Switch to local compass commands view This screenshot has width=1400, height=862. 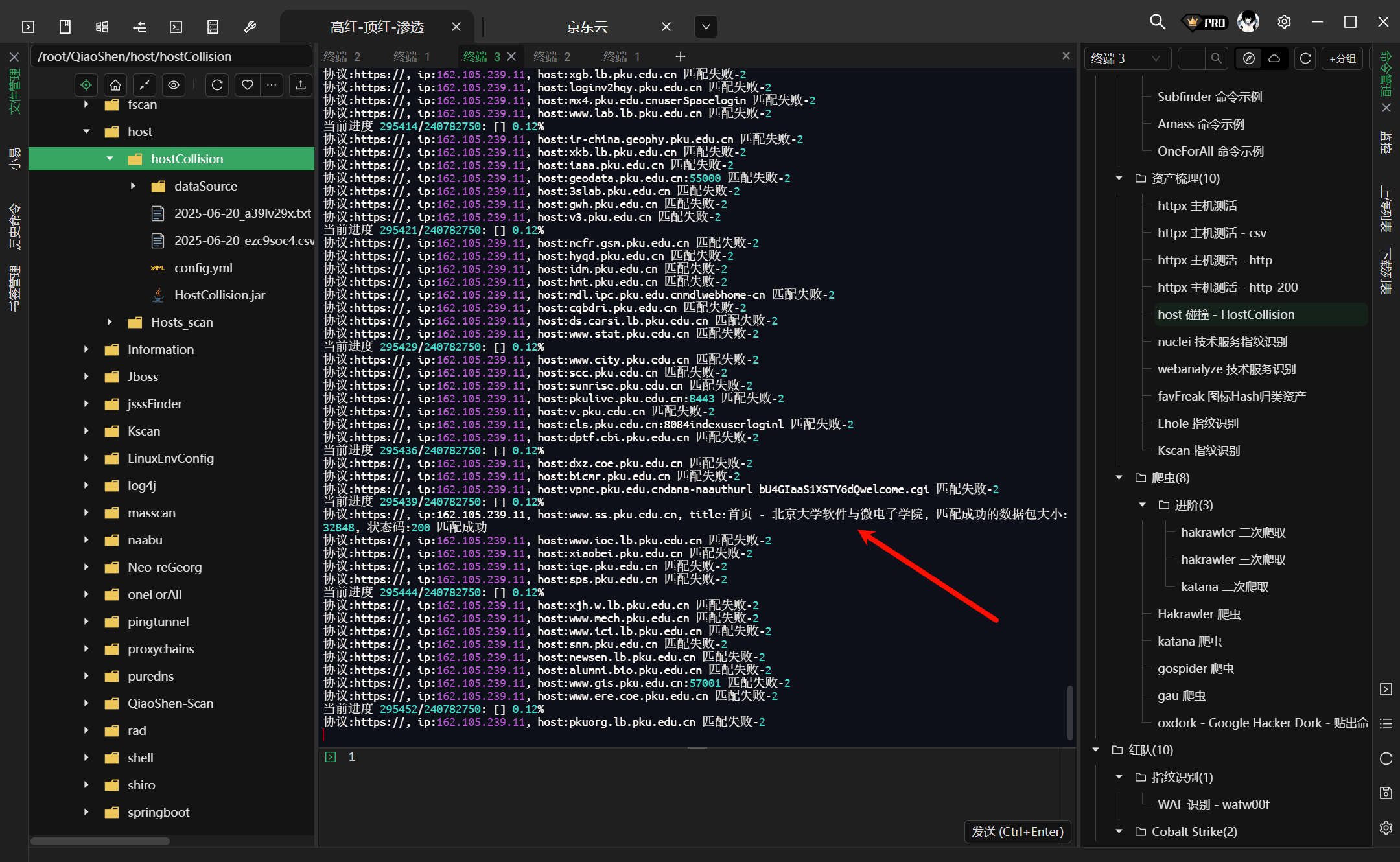(x=1249, y=58)
